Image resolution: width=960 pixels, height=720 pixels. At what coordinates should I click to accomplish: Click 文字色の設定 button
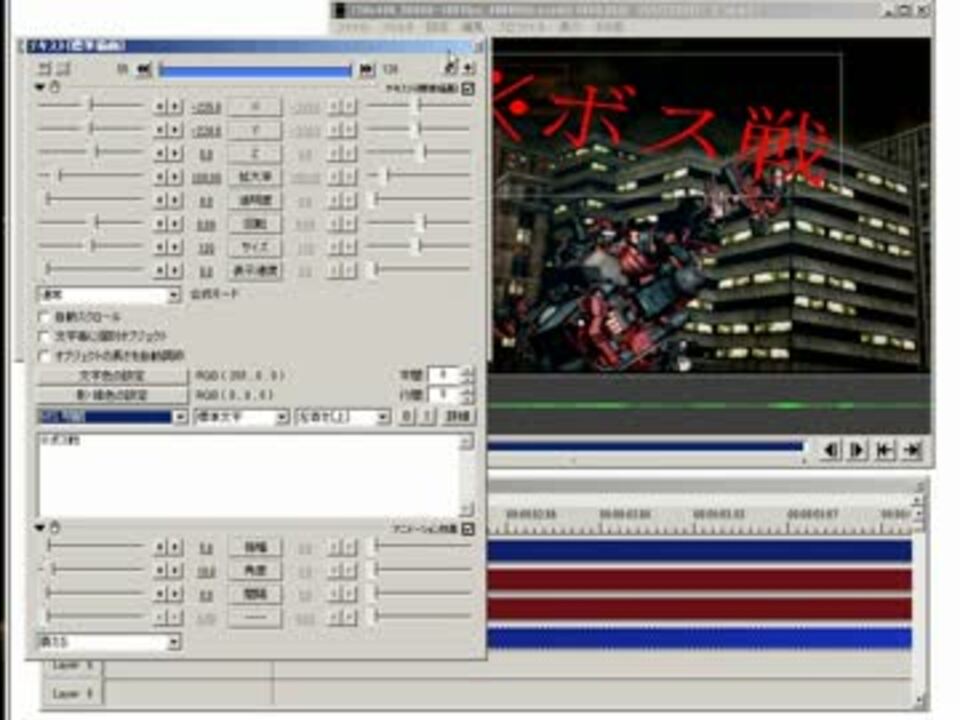(113, 375)
